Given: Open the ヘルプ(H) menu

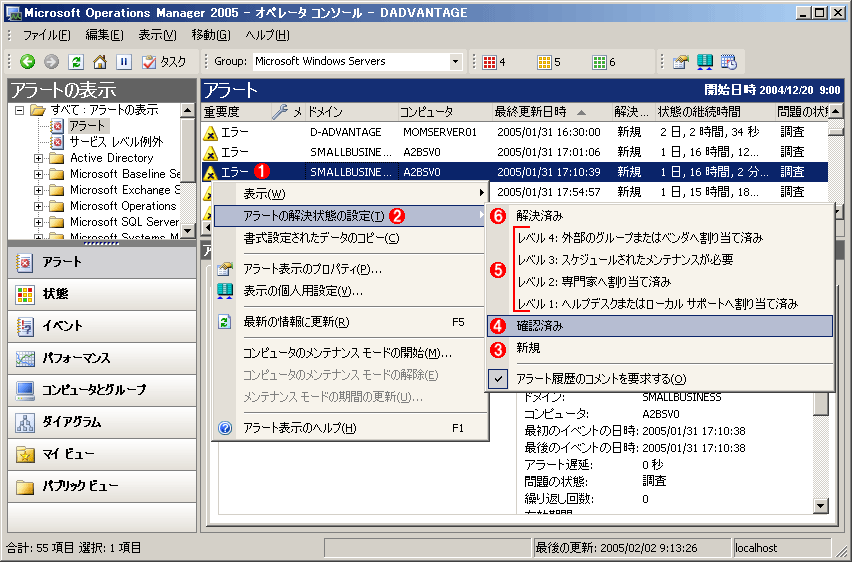Looking at the screenshot, I should [x=267, y=35].
